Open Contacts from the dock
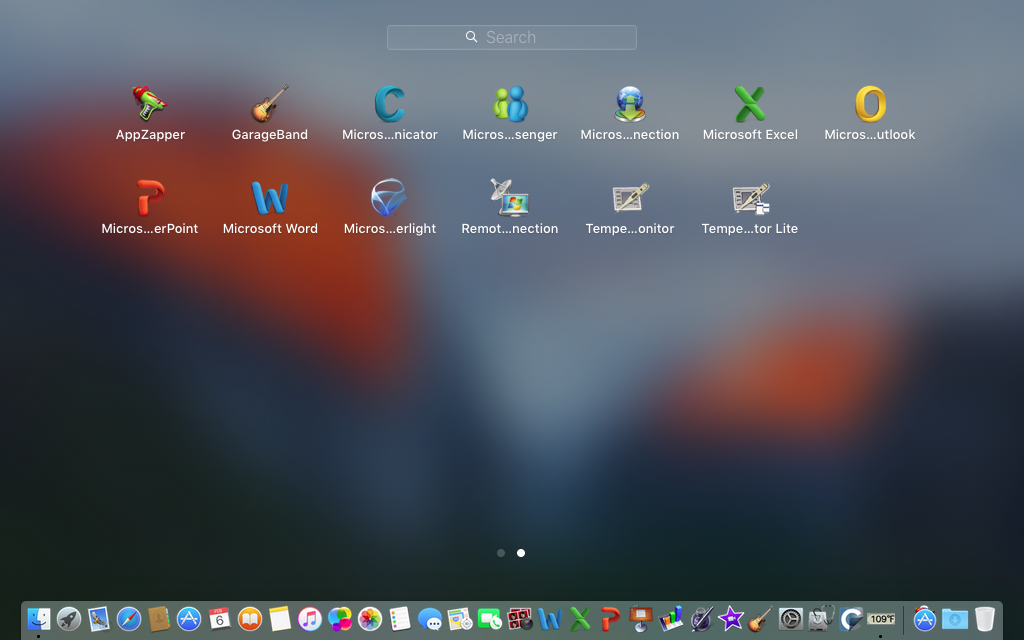1024x640 pixels. pos(159,618)
